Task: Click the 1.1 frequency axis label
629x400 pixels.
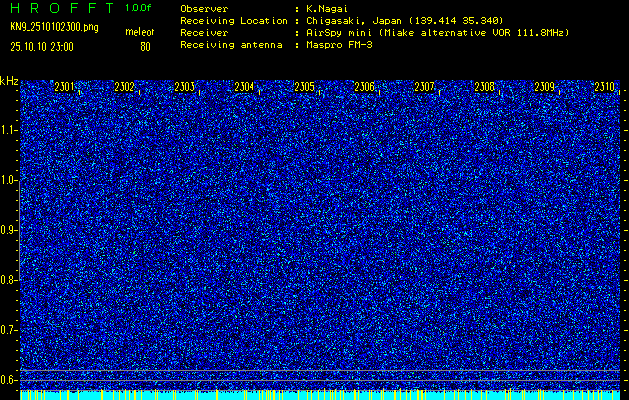Action: (x=9, y=130)
